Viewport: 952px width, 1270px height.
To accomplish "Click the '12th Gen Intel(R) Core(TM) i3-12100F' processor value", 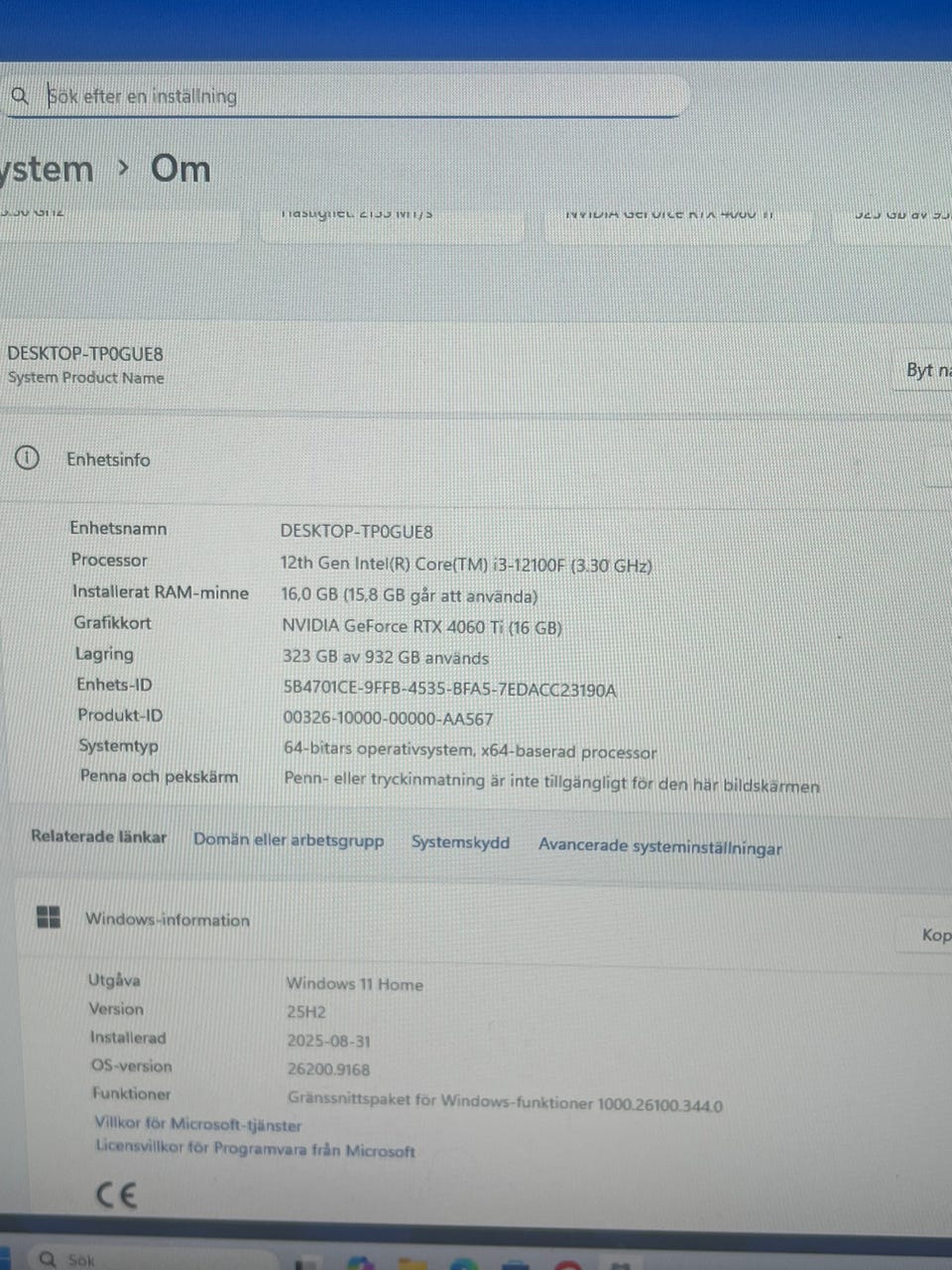I will coord(466,565).
